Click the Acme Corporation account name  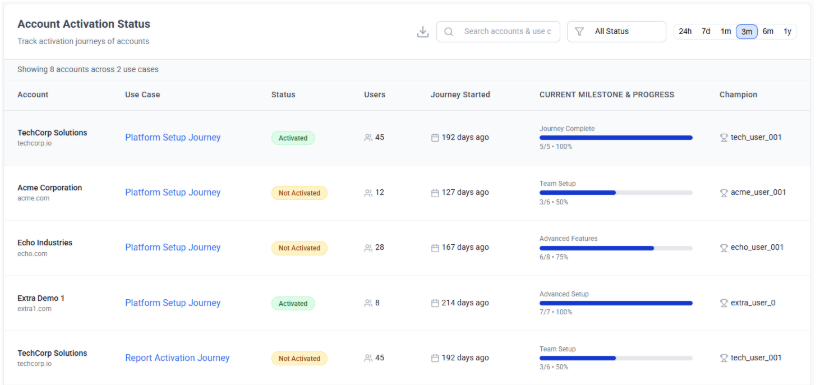[49, 188]
